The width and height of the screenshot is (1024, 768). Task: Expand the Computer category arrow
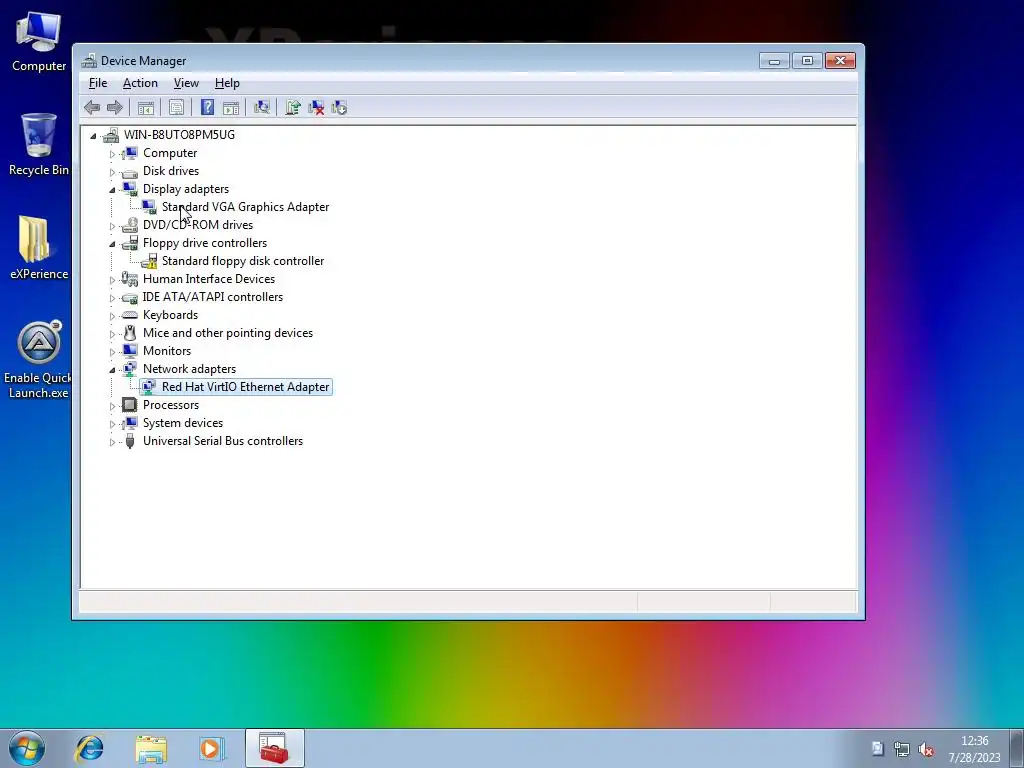pyautogui.click(x=112, y=154)
